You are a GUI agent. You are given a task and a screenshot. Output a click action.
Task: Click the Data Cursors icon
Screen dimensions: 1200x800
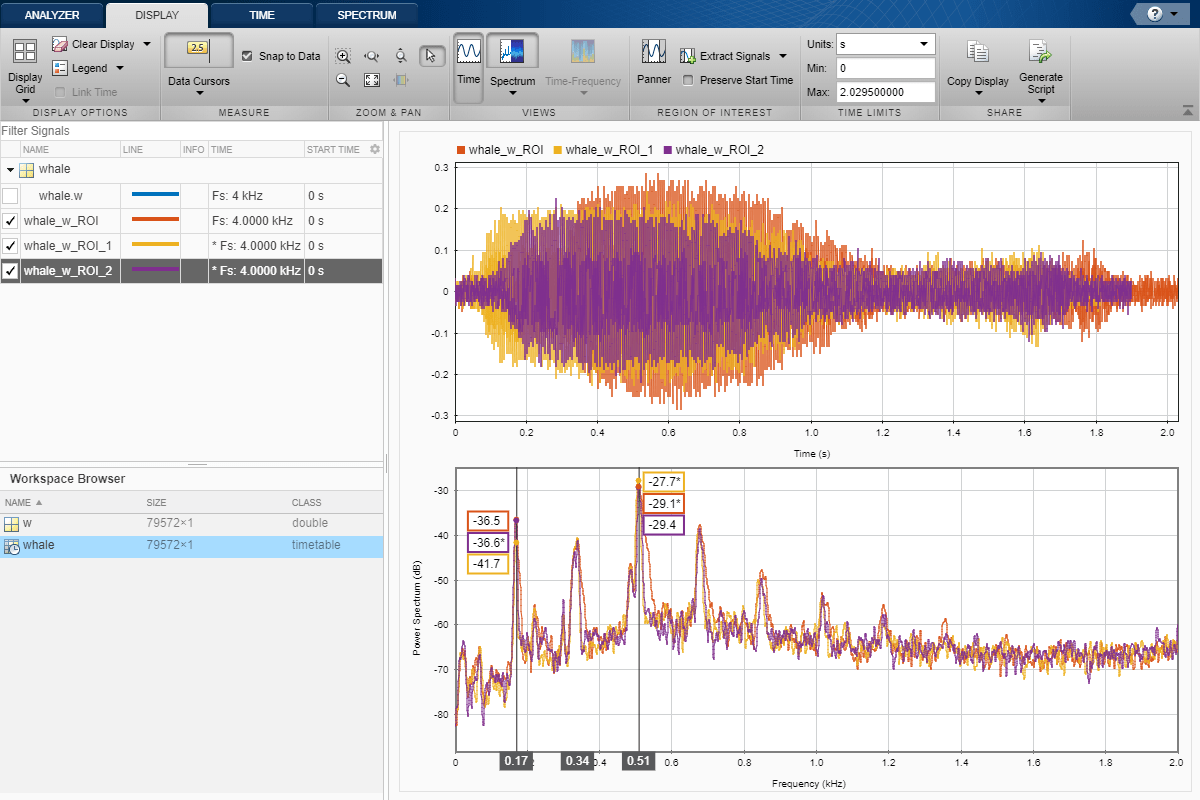(x=198, y=50)
